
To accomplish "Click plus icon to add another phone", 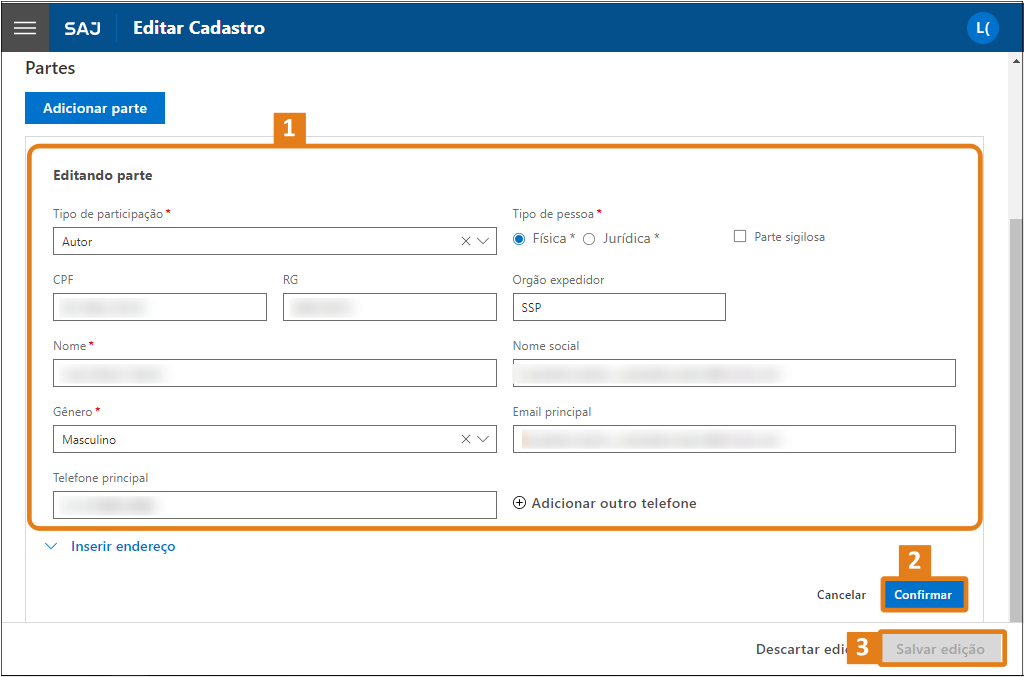I will (x=519, y=503).
